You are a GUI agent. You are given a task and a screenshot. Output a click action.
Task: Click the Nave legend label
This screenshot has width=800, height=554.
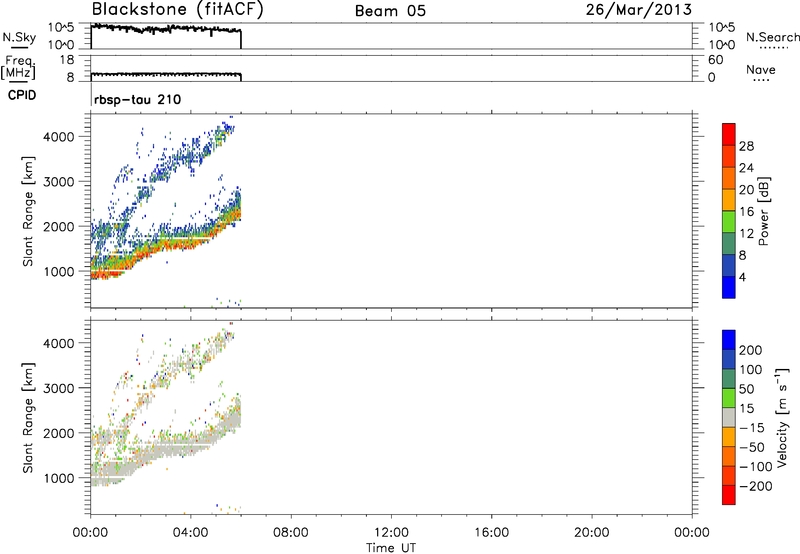[761, 70]
